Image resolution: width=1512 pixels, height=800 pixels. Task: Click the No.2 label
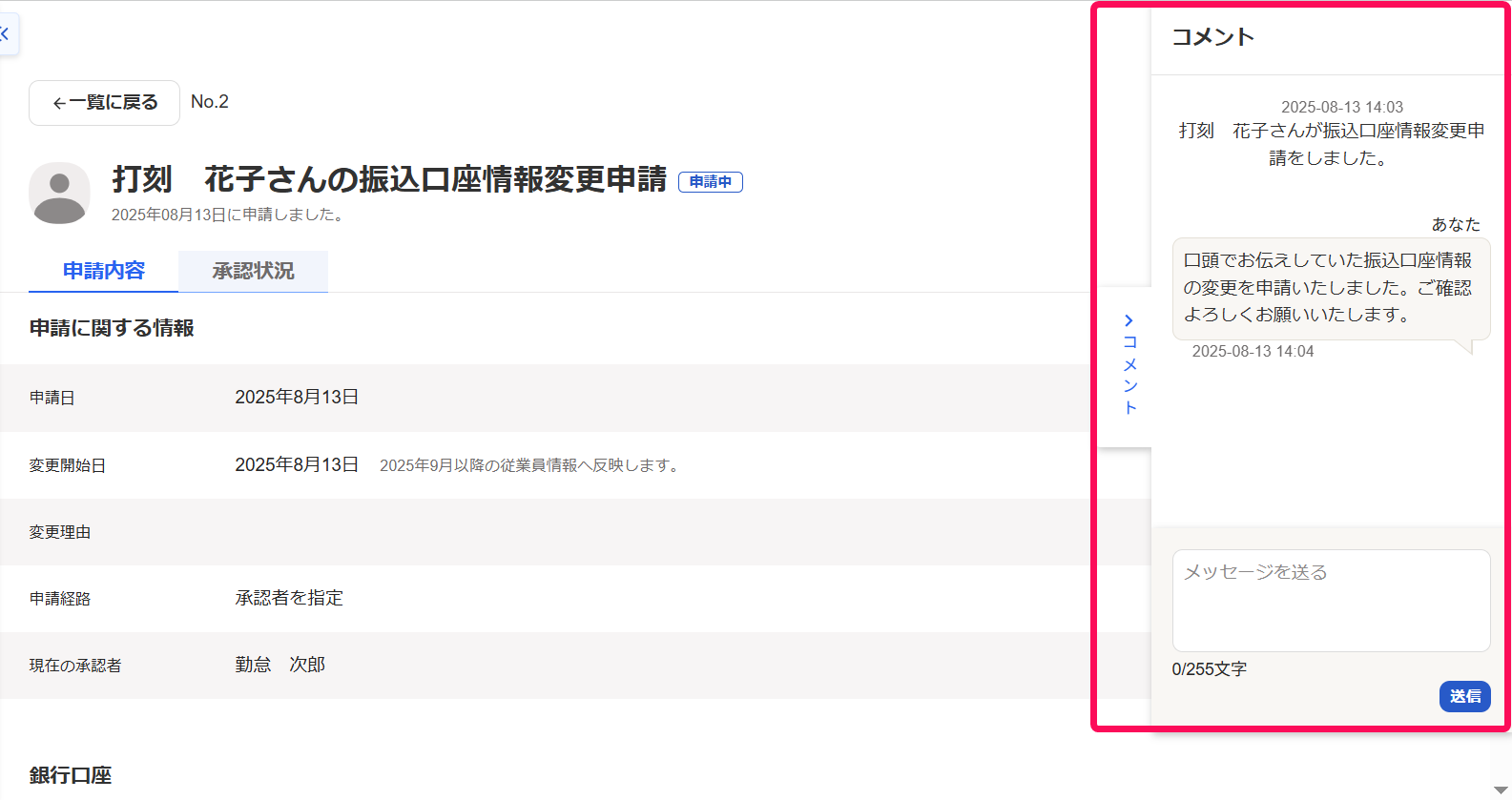tap(210, 102)
